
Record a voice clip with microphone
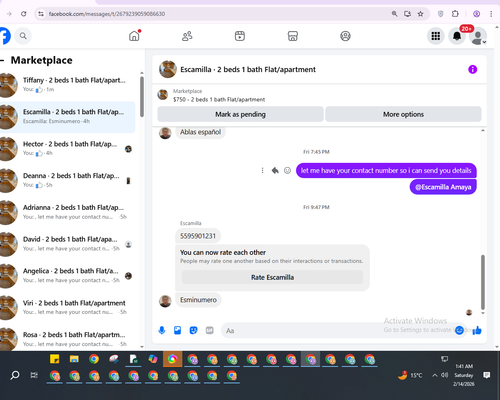(x=162, y=330)
